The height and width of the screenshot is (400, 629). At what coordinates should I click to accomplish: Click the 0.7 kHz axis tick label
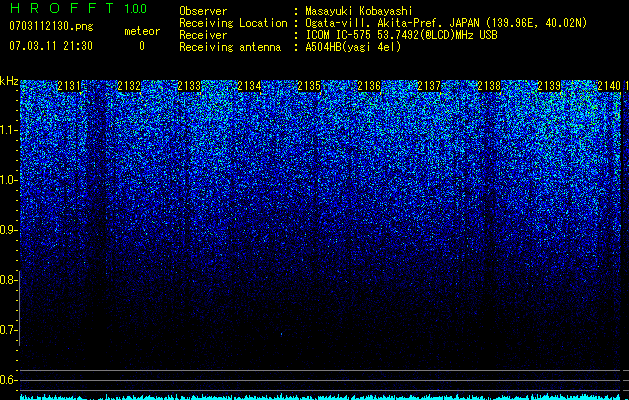pyautogui.click(x=8, y=330)
